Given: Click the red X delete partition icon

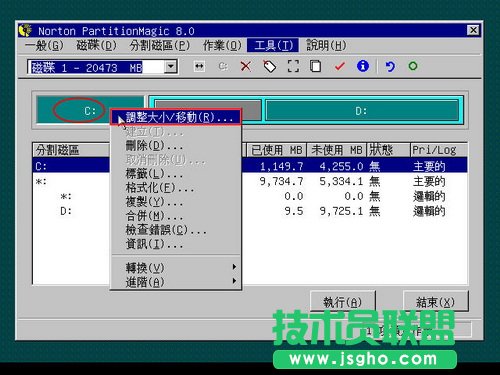Looking at the screenshot, I should pyautogui.click(x=246, y=66).
